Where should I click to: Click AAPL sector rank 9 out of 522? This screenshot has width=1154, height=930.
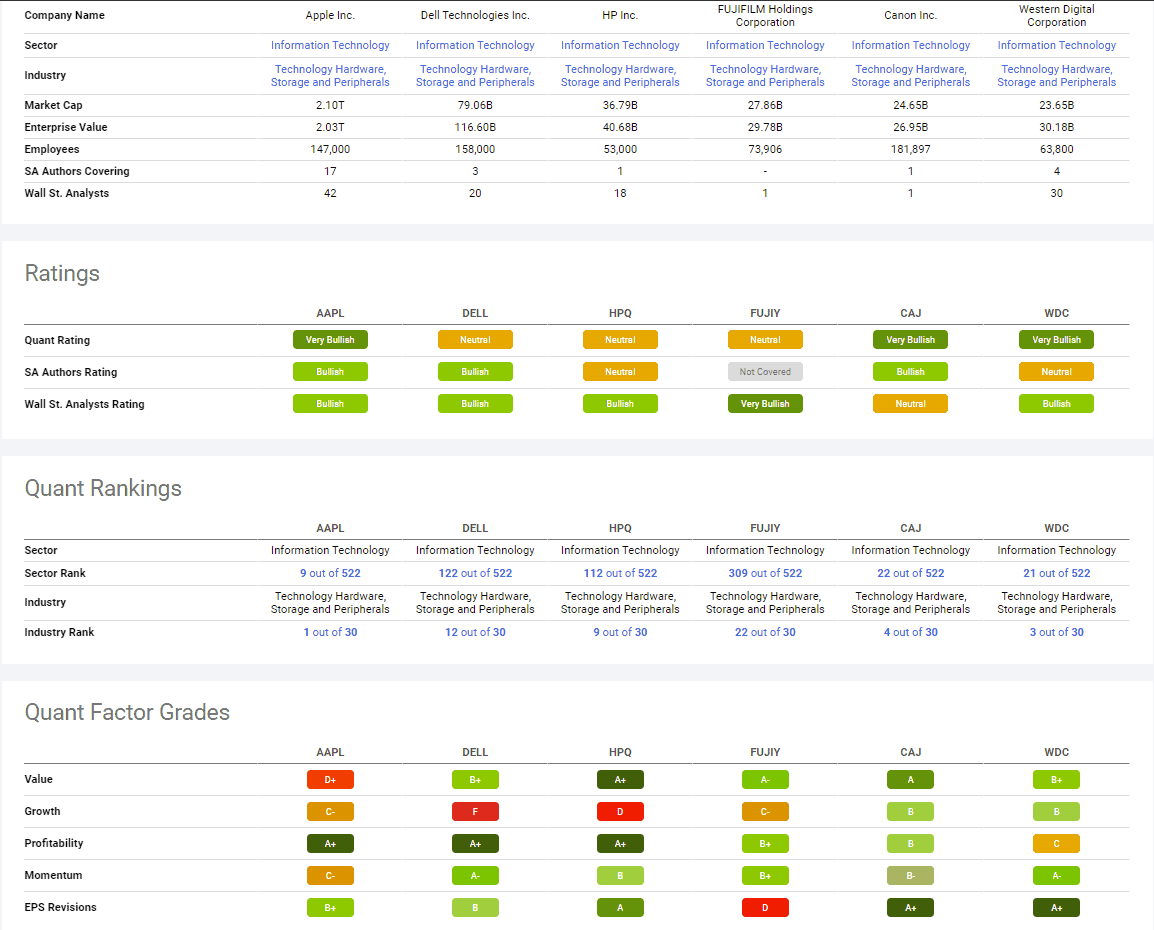(330, 573)
